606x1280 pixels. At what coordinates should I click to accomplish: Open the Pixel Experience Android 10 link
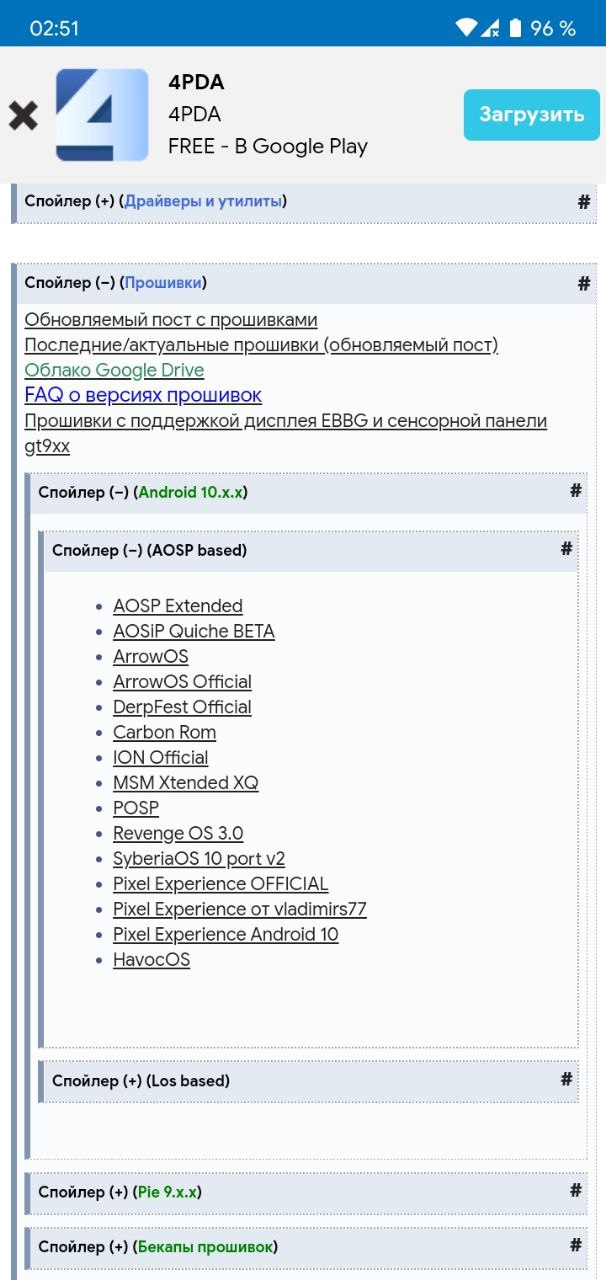[x=226, y=934]
